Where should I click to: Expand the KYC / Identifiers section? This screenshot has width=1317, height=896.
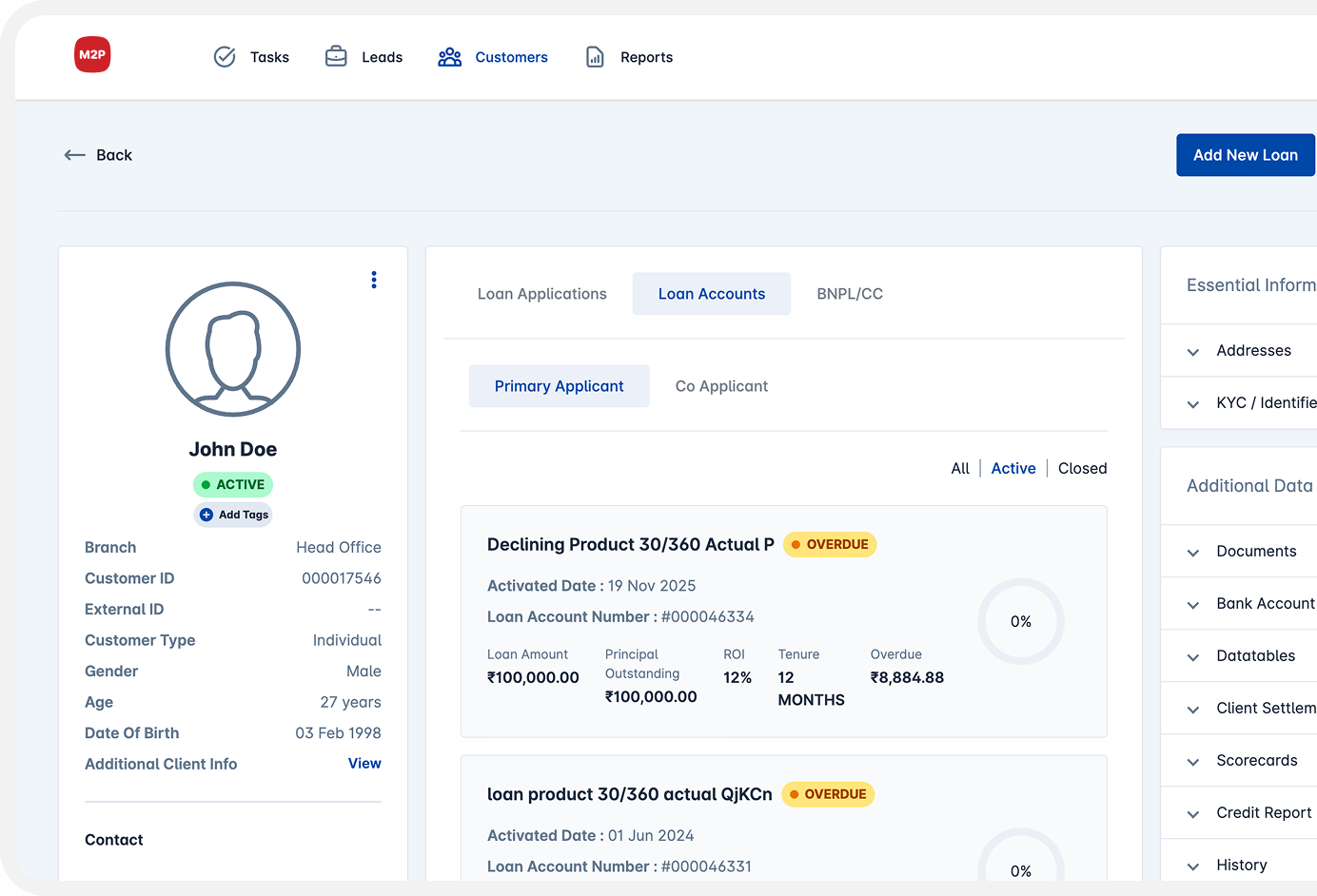coord(1239,403)
